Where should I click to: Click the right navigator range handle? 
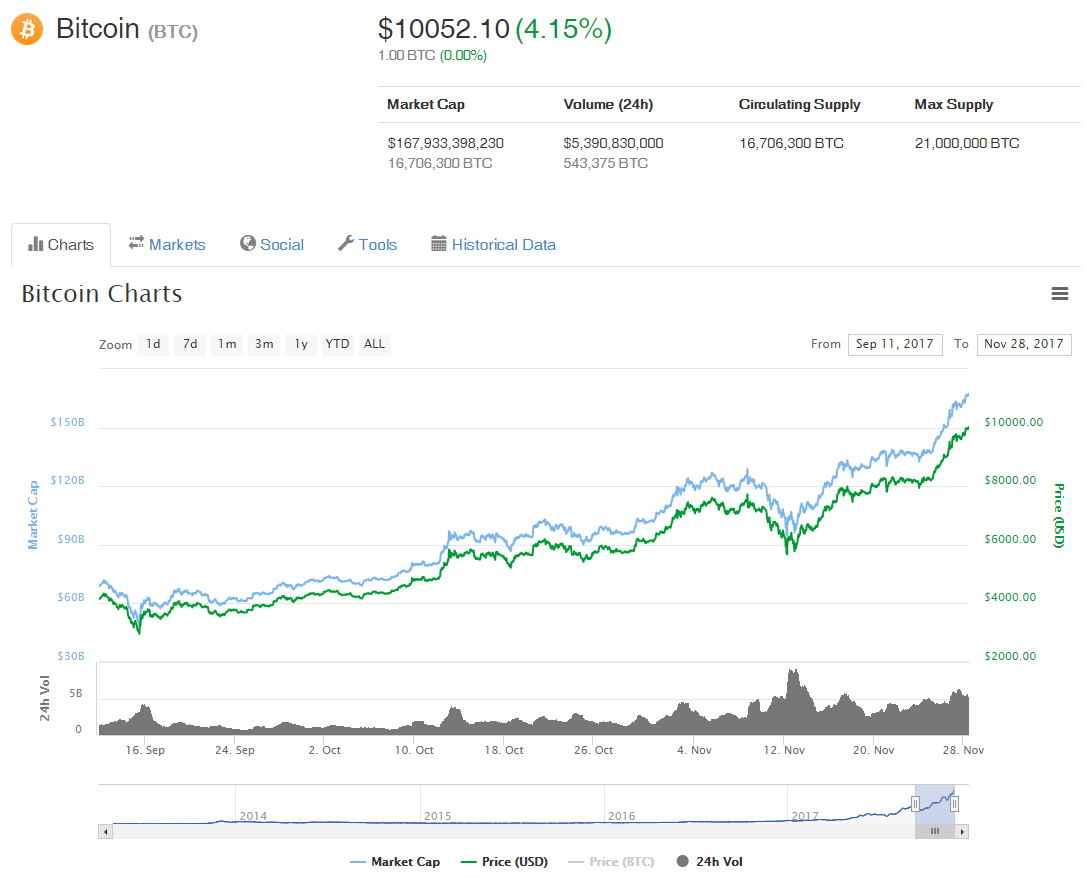pyautogui.click(x=955, y=804)
